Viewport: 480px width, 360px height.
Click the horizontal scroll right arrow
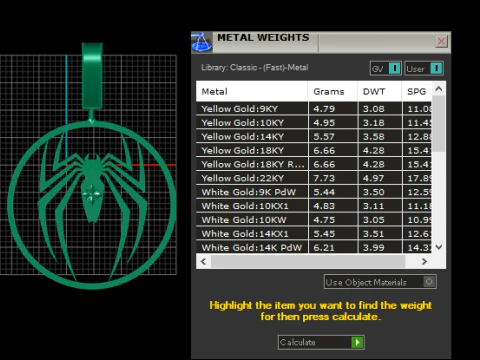point(424,262)
